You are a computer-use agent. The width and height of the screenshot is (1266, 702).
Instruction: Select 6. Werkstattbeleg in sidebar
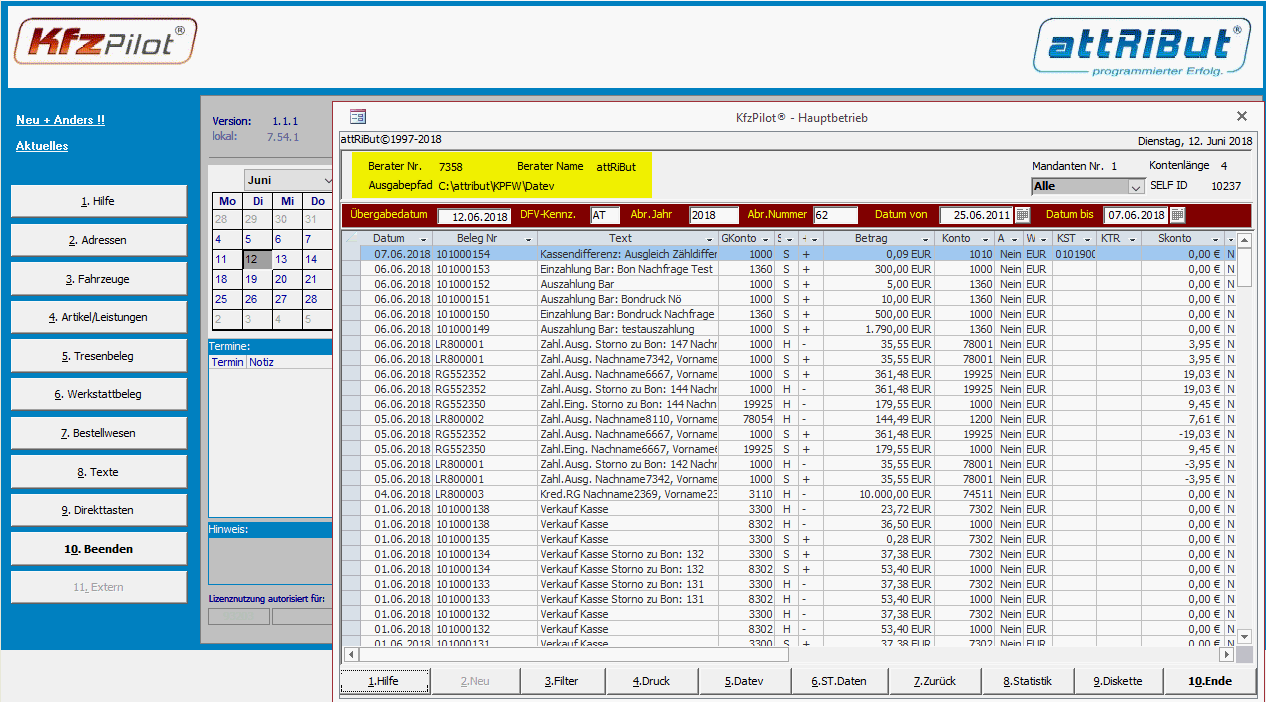(x=98, y=394)
